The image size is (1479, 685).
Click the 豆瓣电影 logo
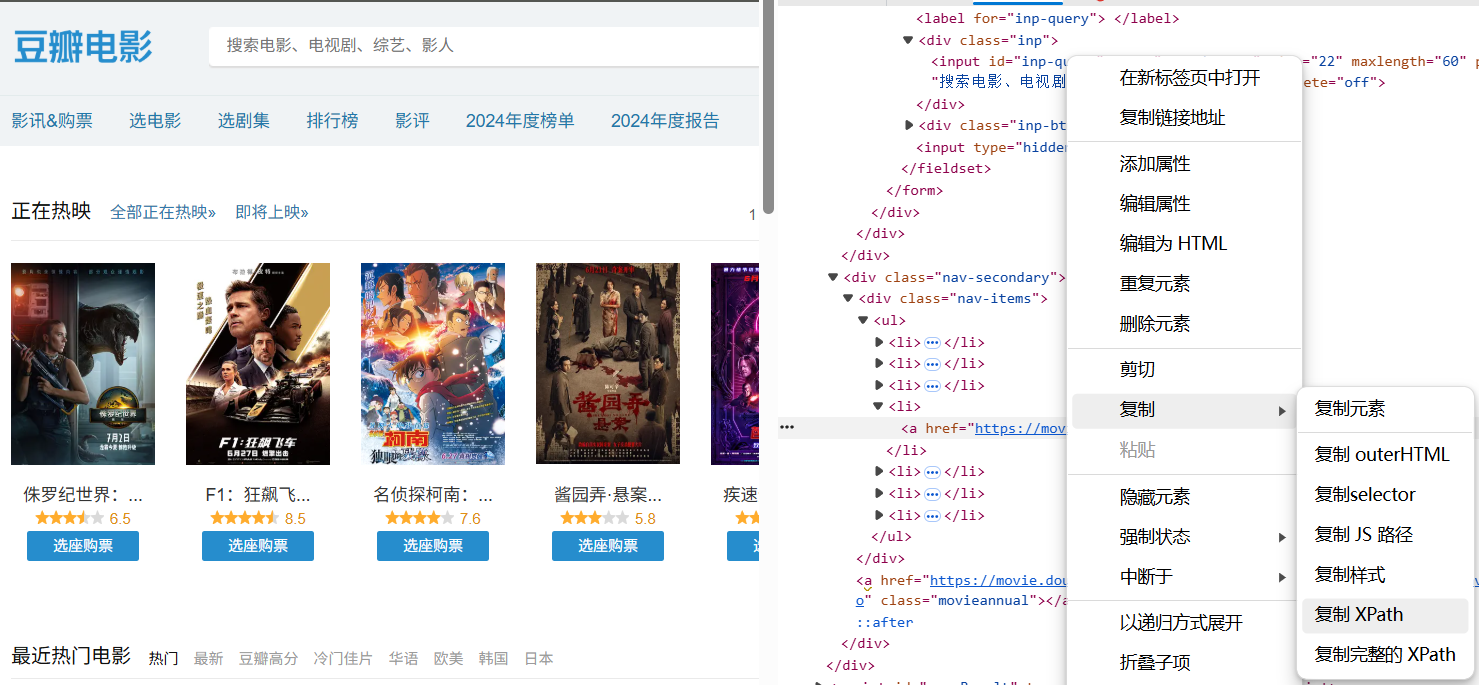[83, 47]
